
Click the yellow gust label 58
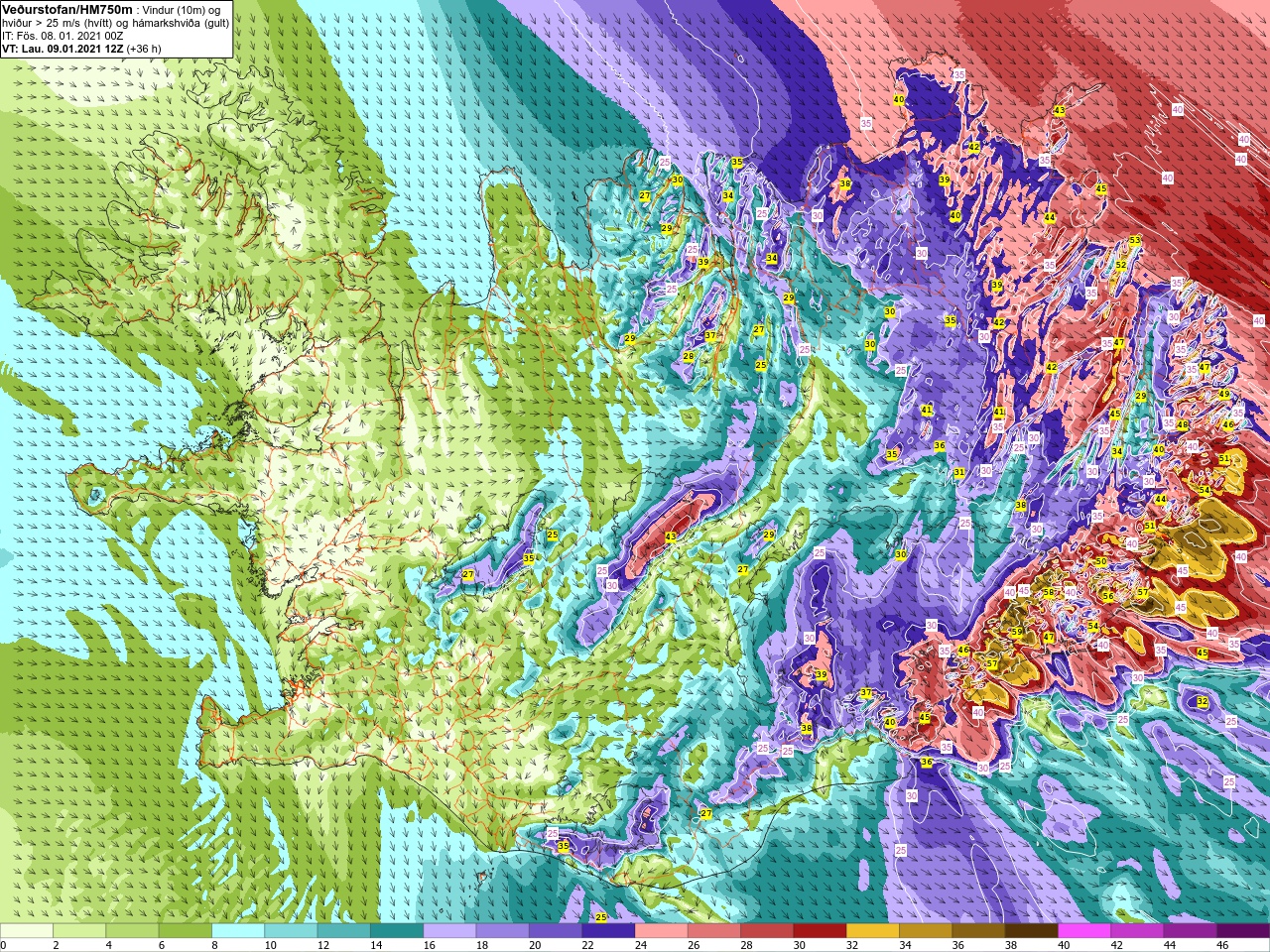click(x=1049, y=592)
